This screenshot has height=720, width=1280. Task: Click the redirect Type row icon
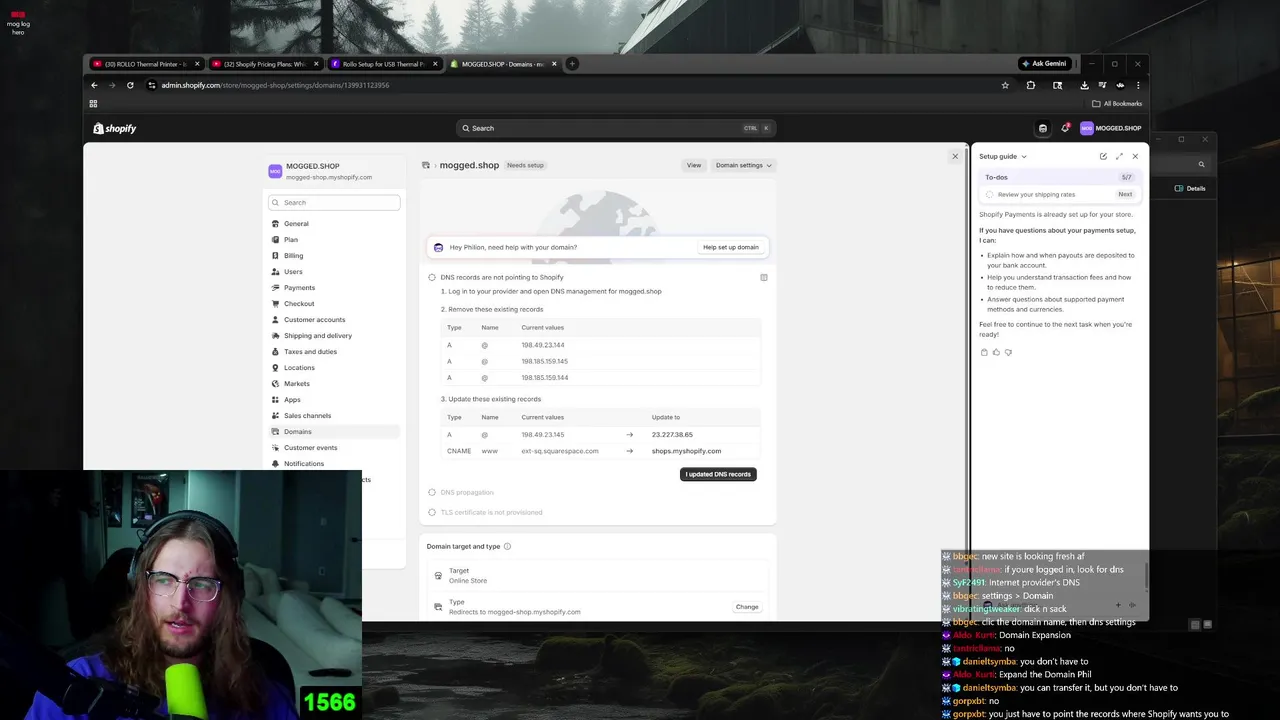(x=438, y=607)
